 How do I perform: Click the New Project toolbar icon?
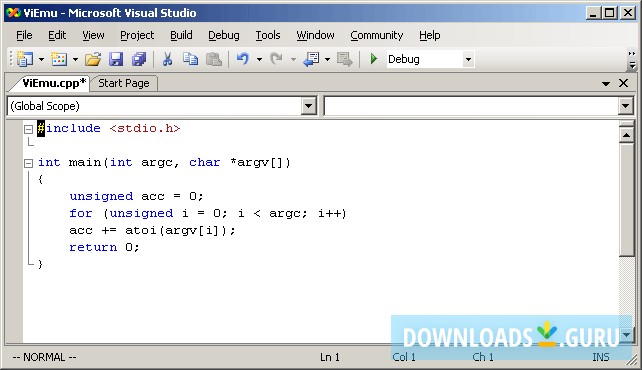[25, 59]
